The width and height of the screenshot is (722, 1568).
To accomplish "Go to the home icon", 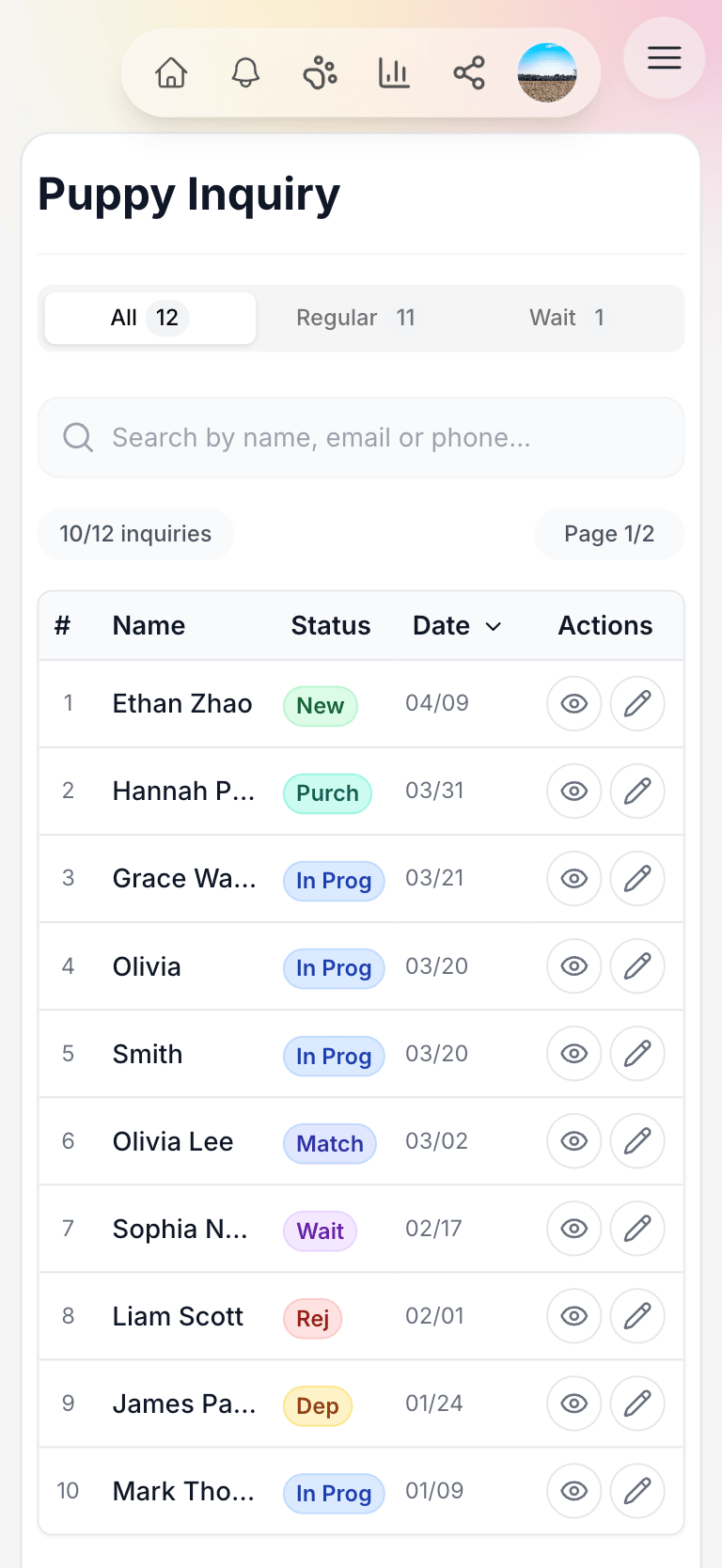I will click(x=171, y=72).
